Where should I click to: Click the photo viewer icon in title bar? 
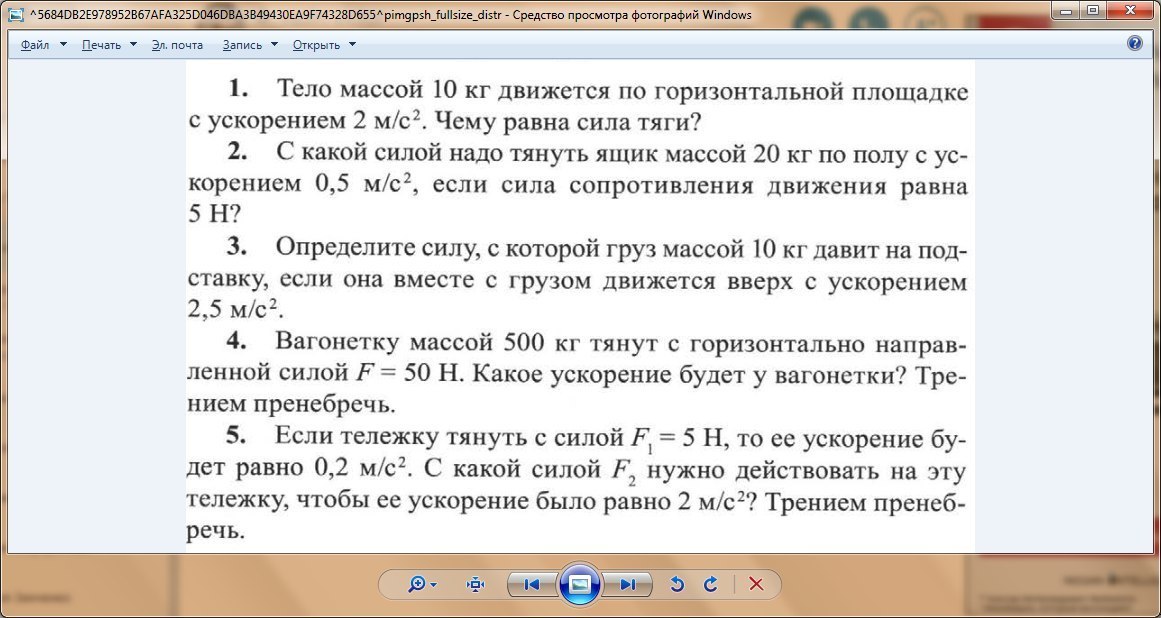coord(15,15)
